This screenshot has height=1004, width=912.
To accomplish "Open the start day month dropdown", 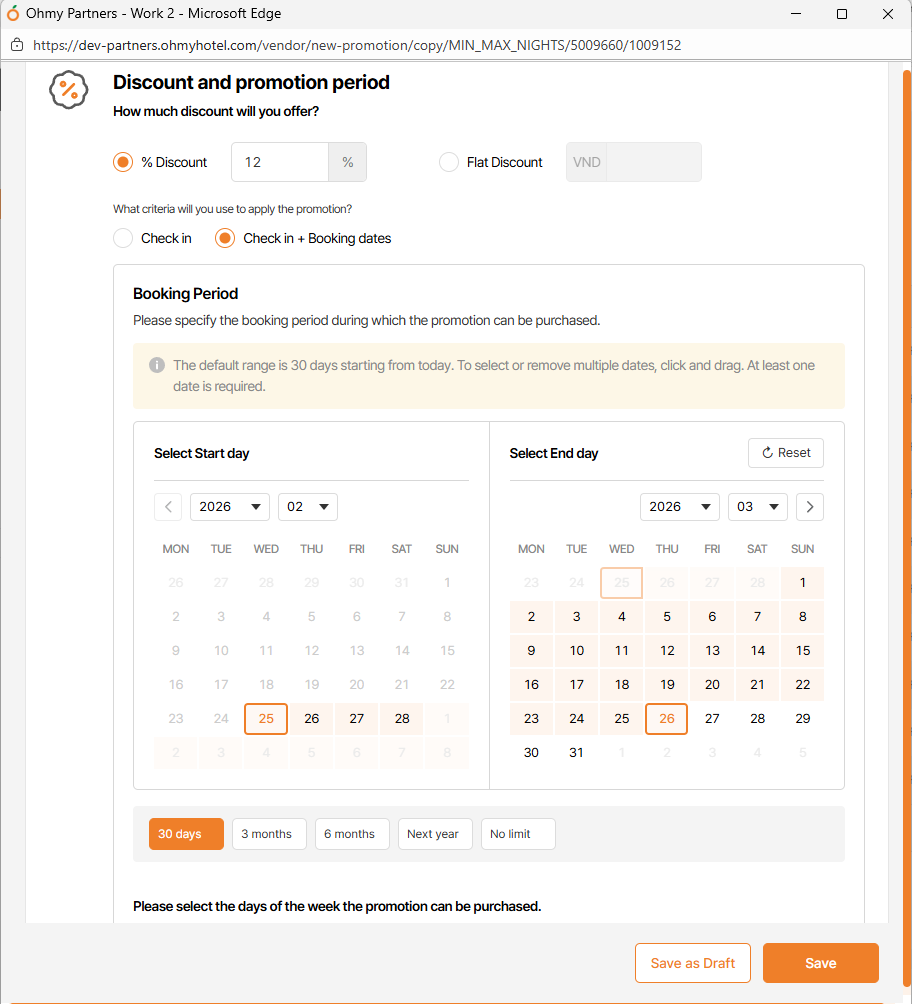I will 308,507.
